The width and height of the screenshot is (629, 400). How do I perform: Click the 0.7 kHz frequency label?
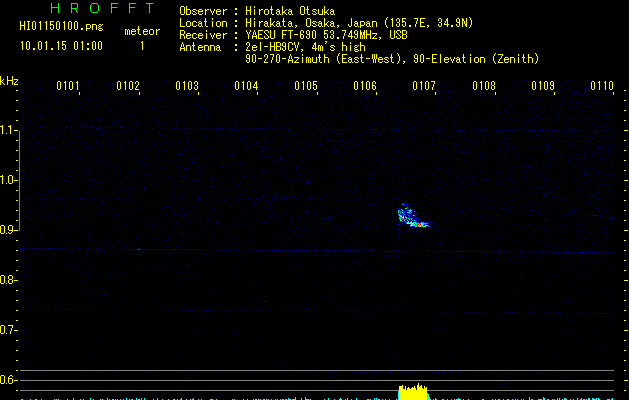coord(8,330)
